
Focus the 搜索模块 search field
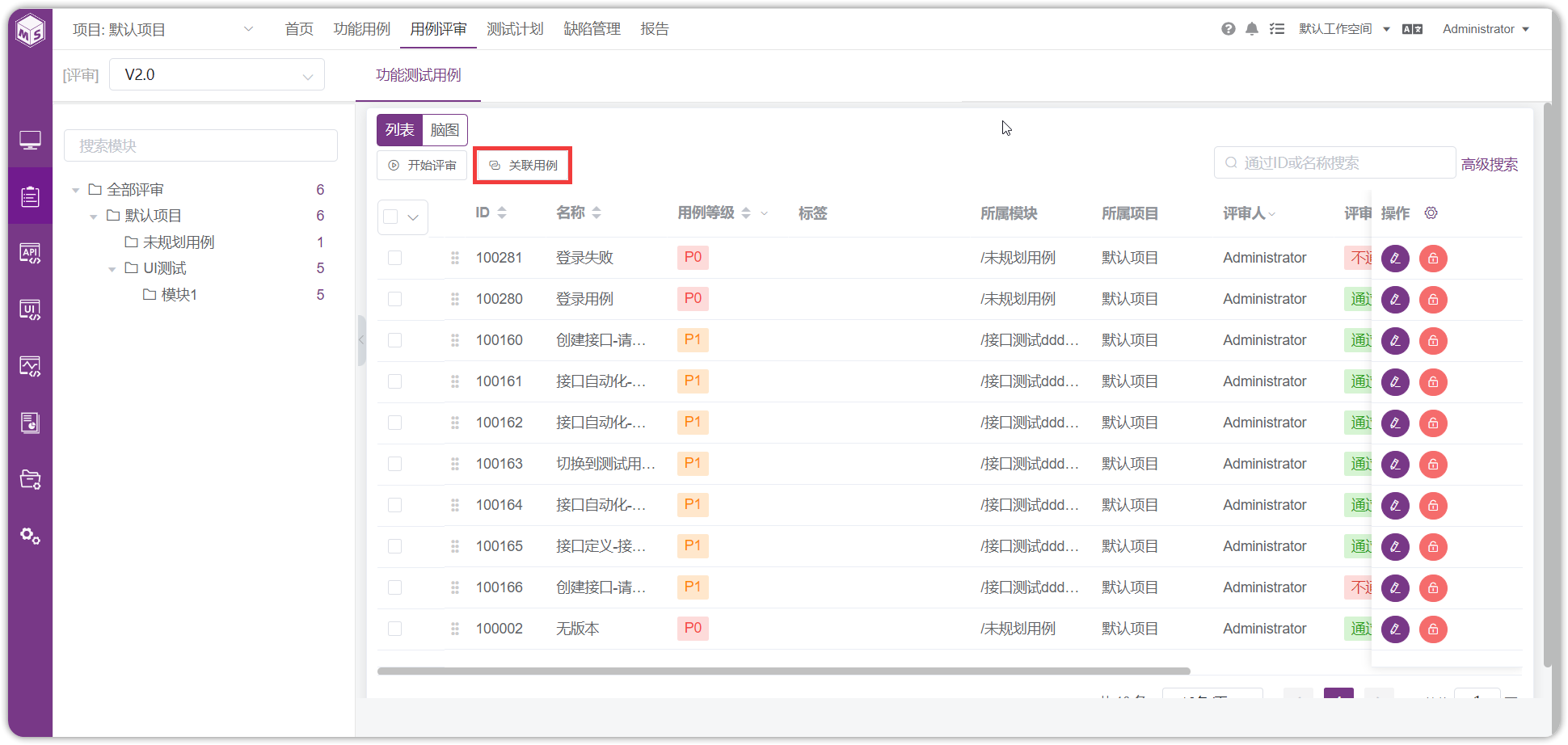200,145
